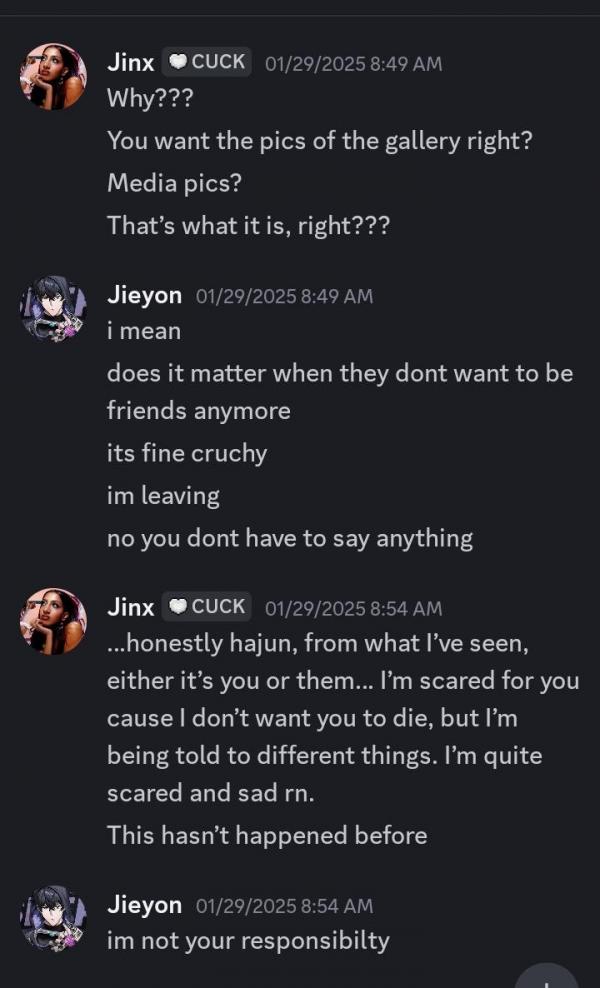Screen dimensions: 600x988
Task: Click the heart icon in Jinx's 8:54 AM tag
Action: click(x=178, y=607)
